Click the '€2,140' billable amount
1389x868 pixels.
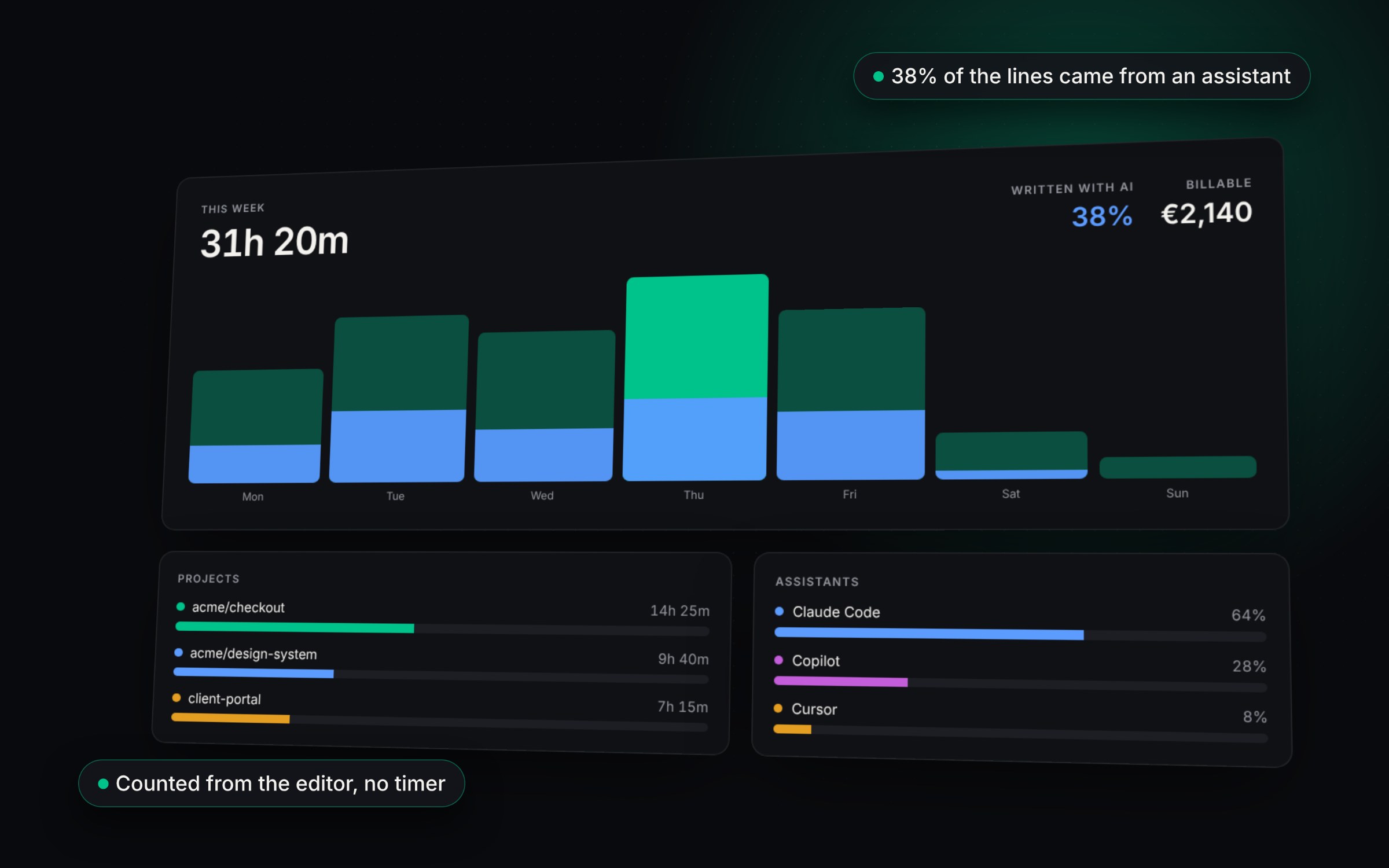(x=1207, y=214)
